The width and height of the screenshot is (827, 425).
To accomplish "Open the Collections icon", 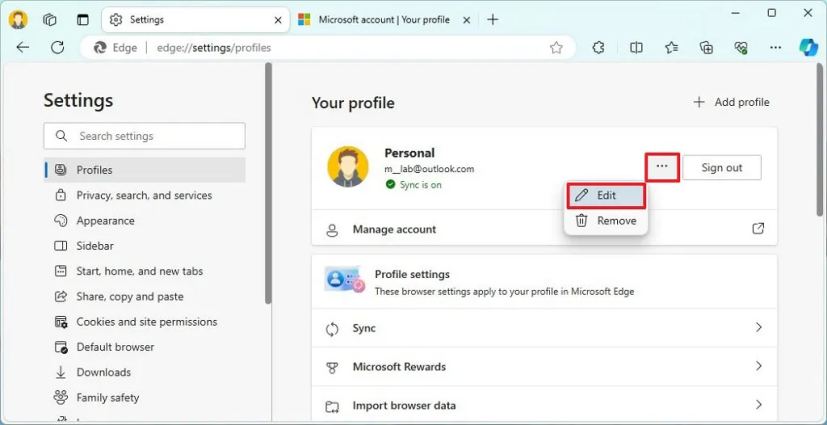I will [706, 48].
